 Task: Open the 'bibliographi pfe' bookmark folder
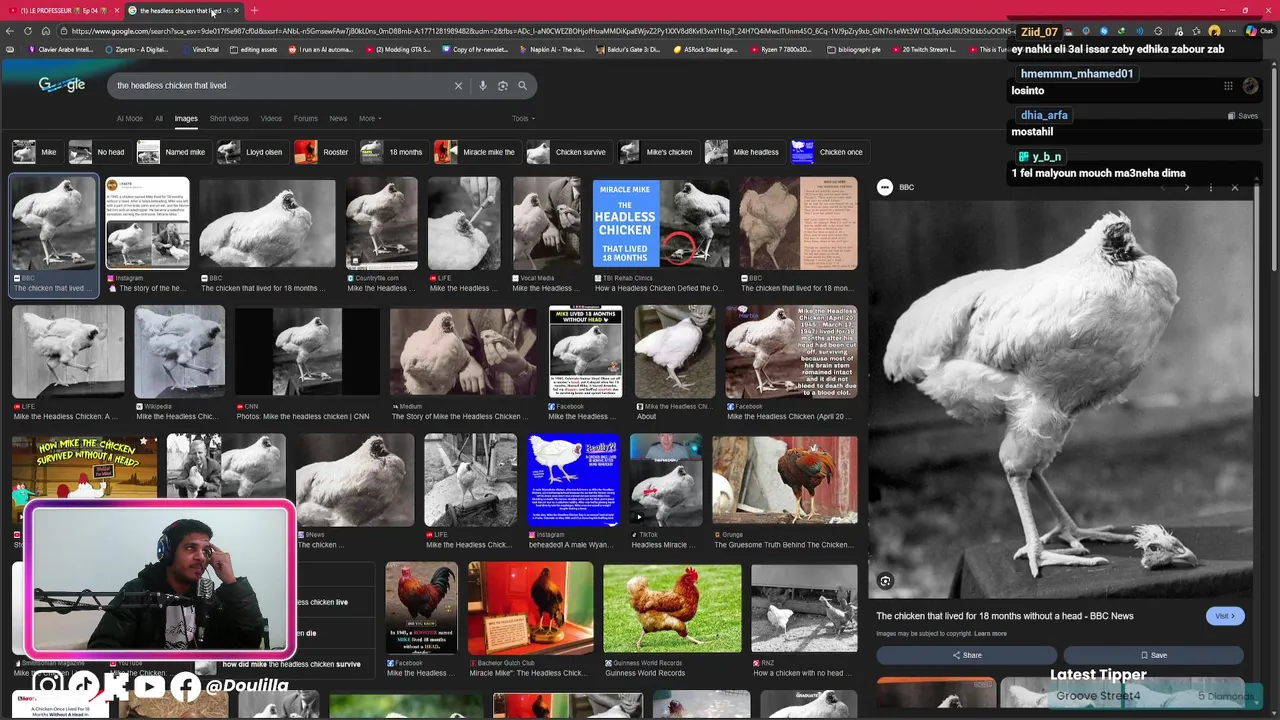click(854, 49)
